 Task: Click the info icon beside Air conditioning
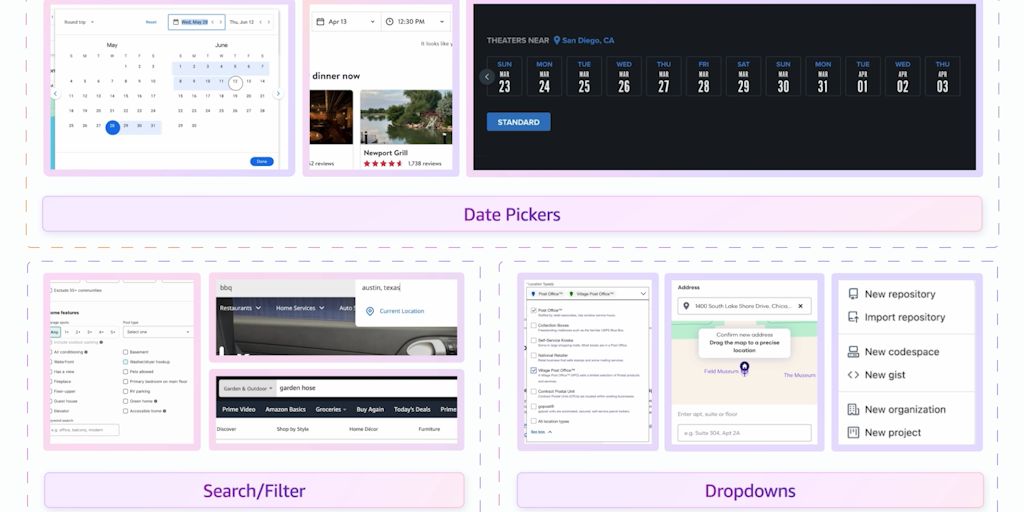(x=86, y=352)
